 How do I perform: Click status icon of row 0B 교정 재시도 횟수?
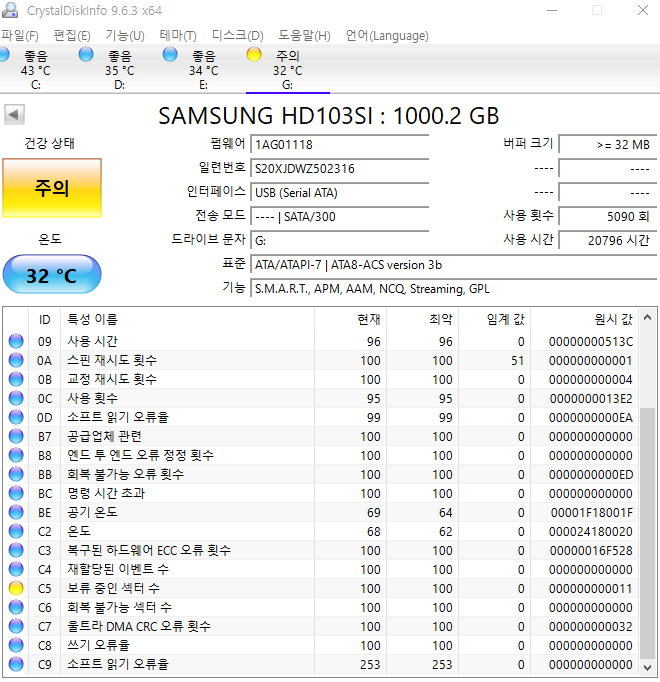[x=16, y=379]
